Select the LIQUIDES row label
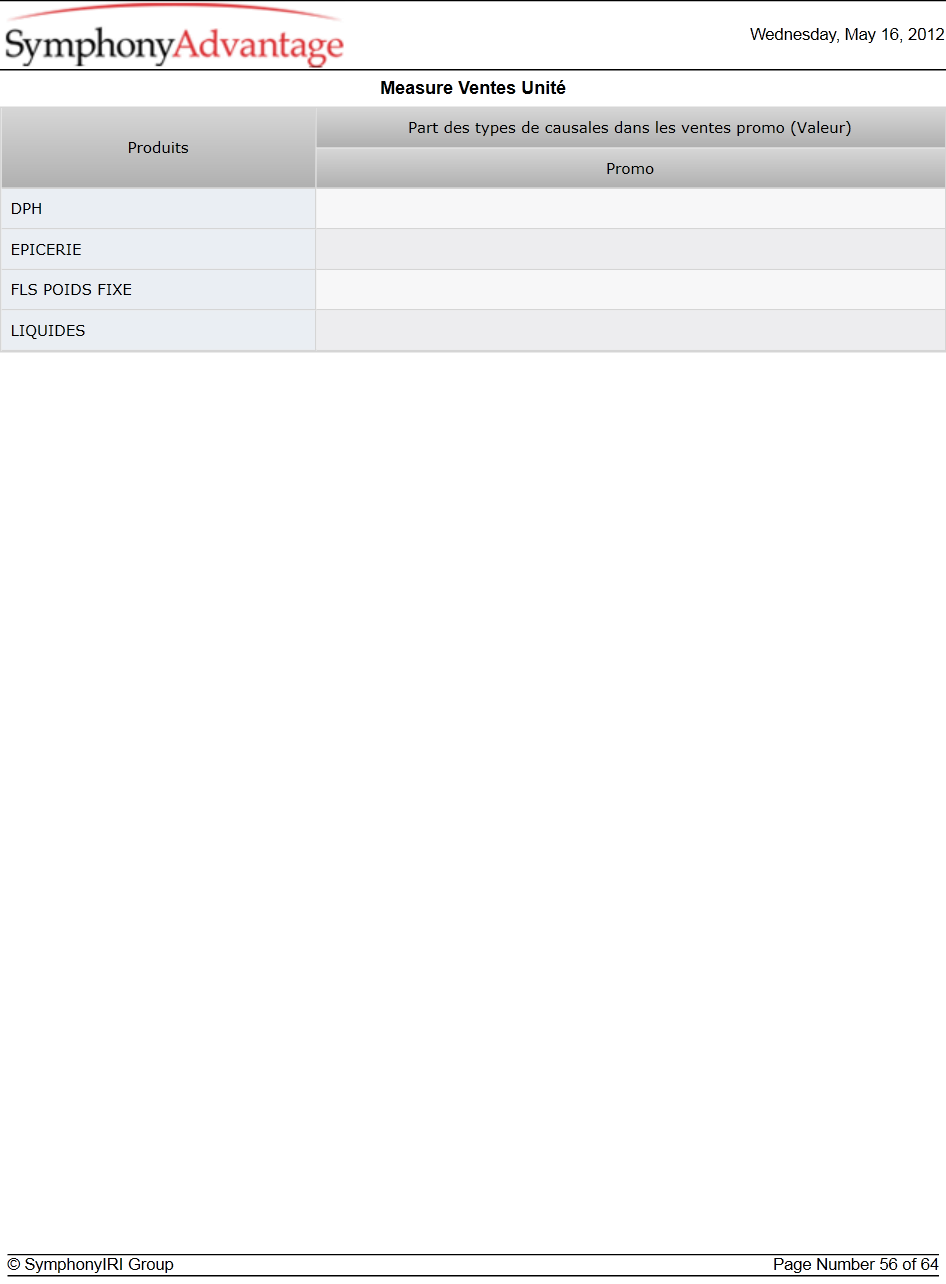Viewport: 946px width, 1284px height. click(158, 330)
